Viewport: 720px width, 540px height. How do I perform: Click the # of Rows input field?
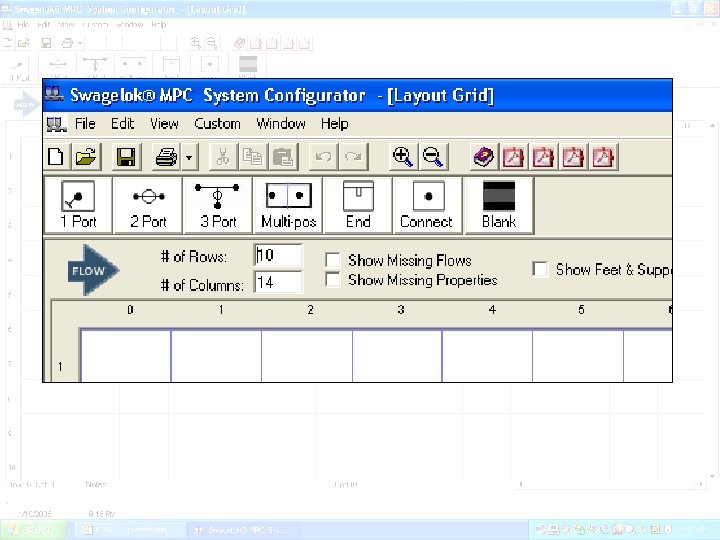[278, 255]
